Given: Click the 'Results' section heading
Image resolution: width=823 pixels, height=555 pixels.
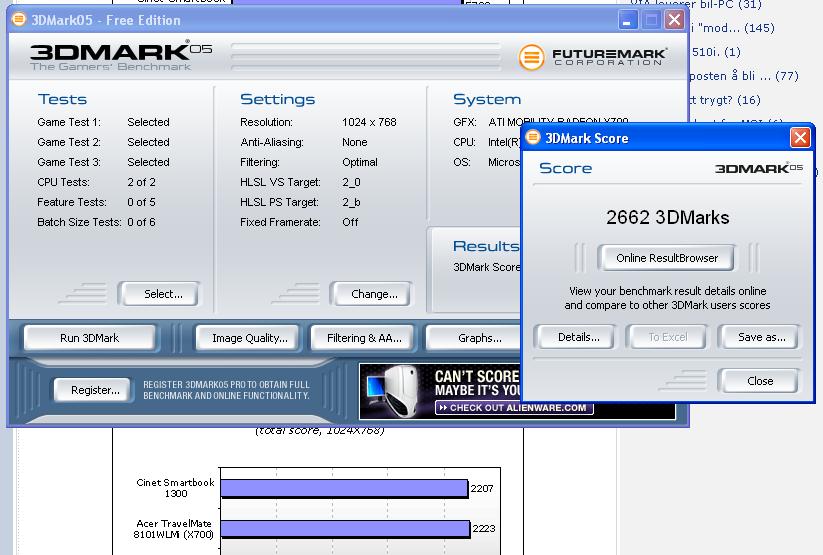Looking at the screenshot, I should 486,246.
